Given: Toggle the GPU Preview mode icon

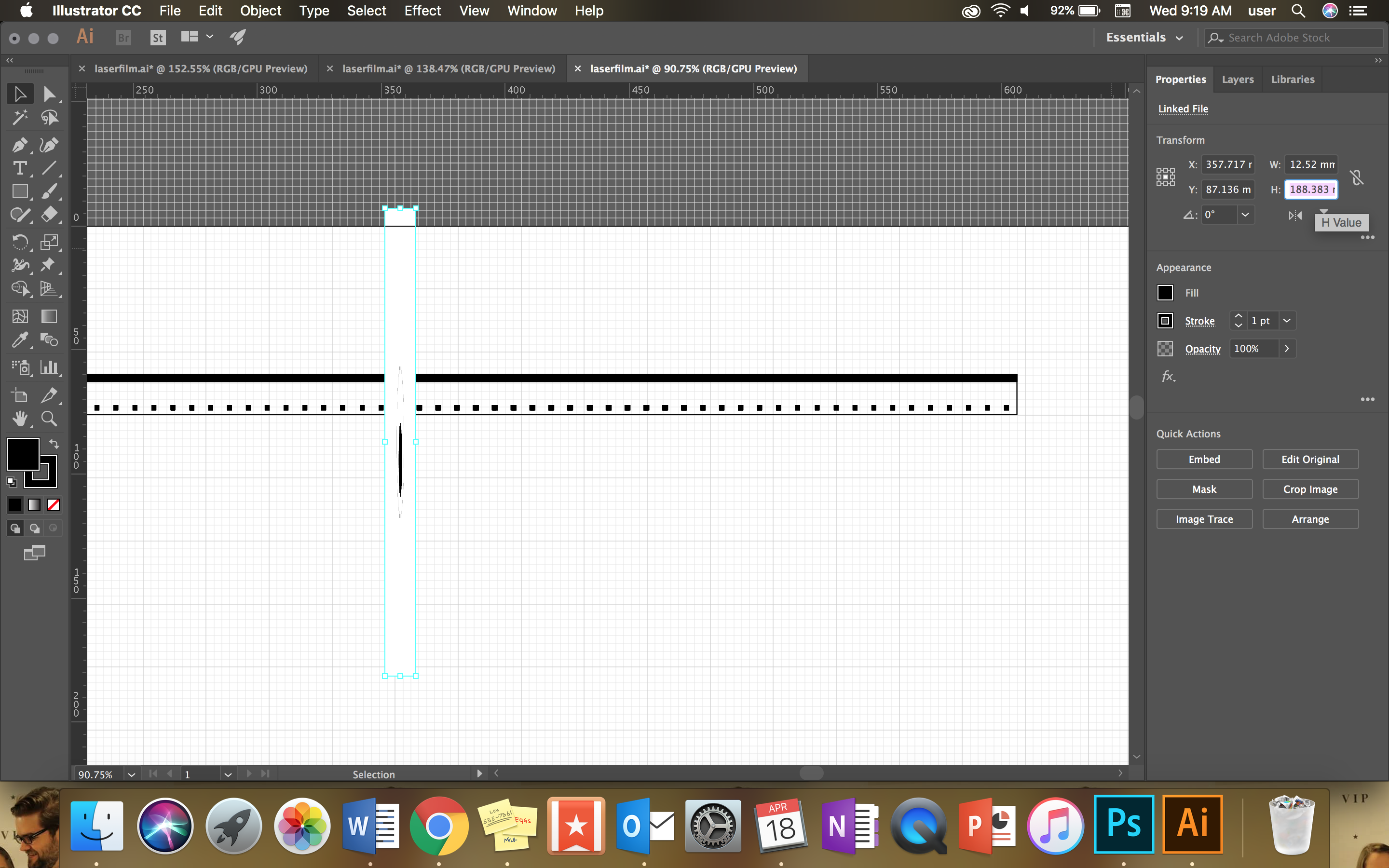Looking at the screenshot, I should pos(238,37).
